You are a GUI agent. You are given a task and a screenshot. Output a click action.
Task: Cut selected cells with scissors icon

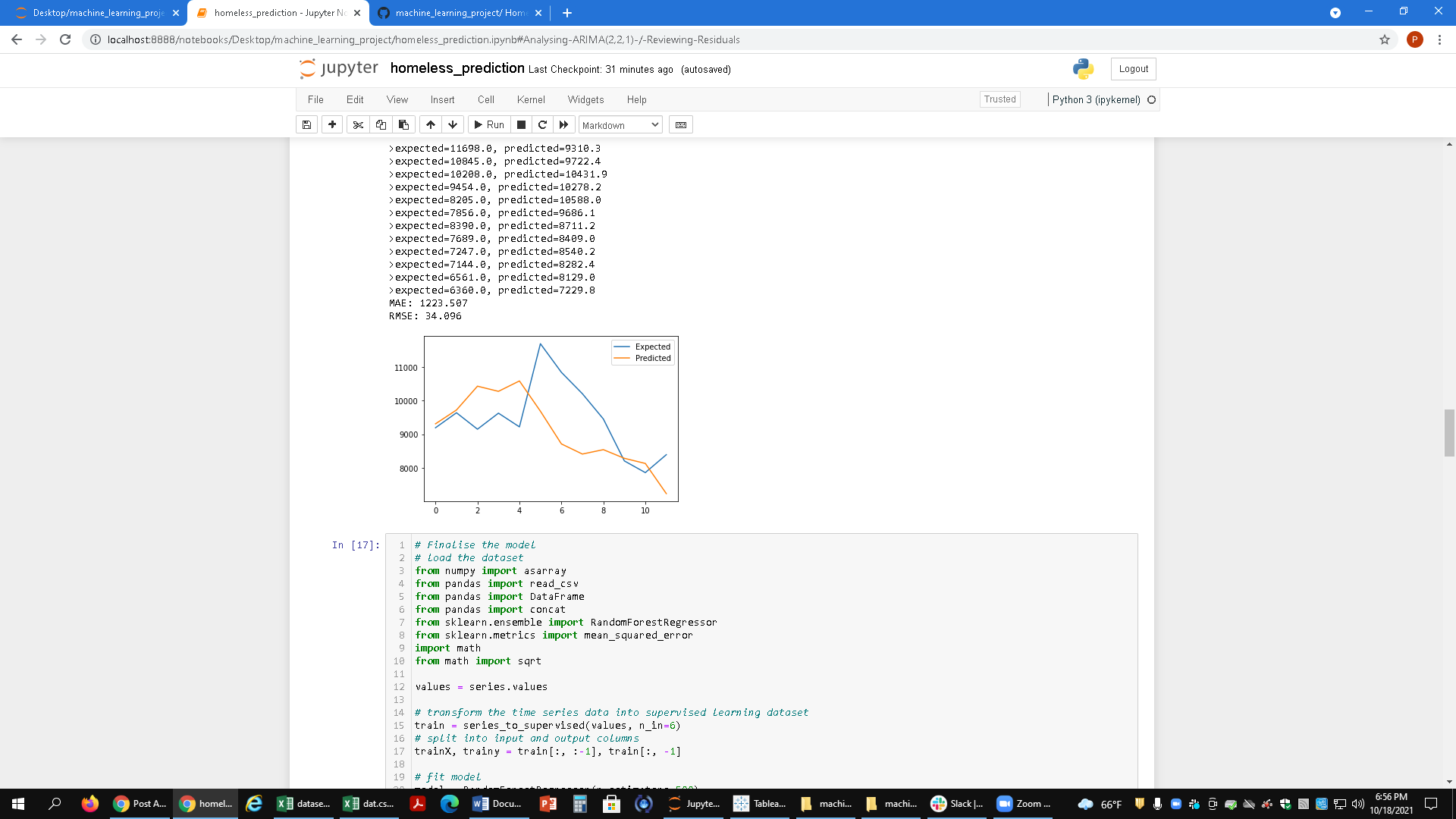point(358,124)
